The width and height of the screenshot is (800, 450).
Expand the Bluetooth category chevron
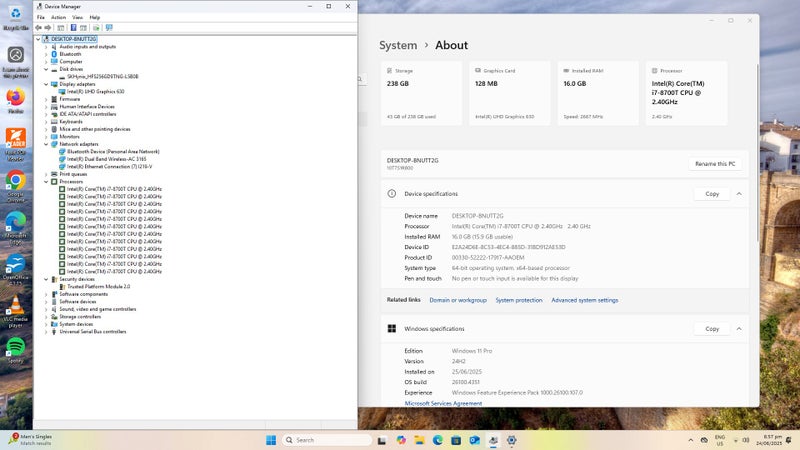46,54
